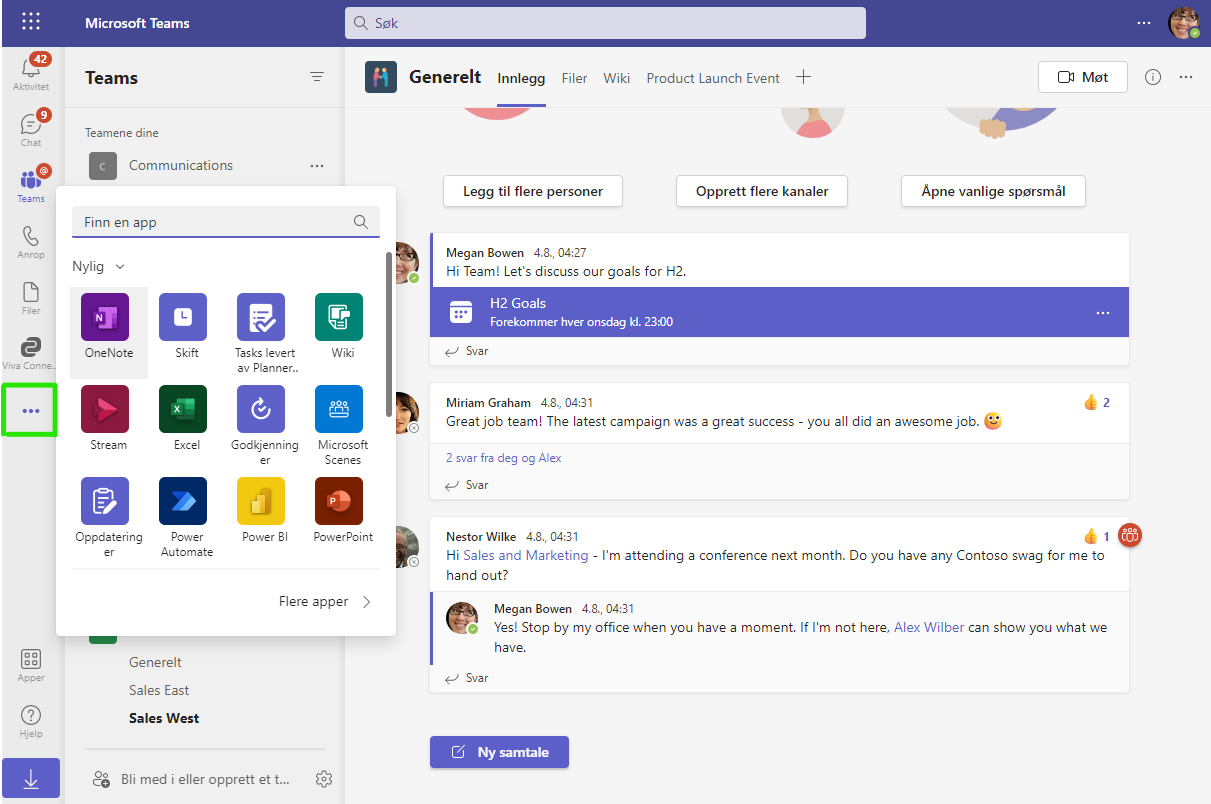1211x804 pixels.
Task: Open Flere apper
Action: click(321, 601)
